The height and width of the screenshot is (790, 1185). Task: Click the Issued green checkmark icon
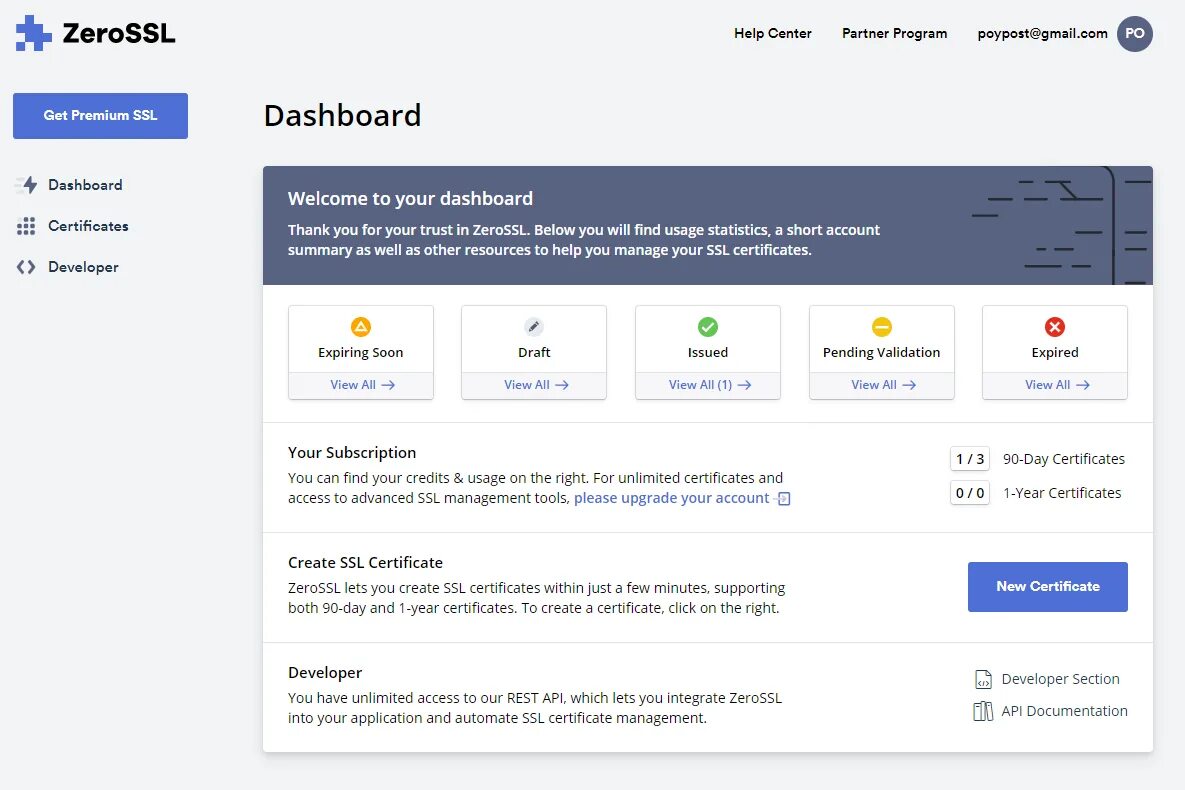(708, 327)
